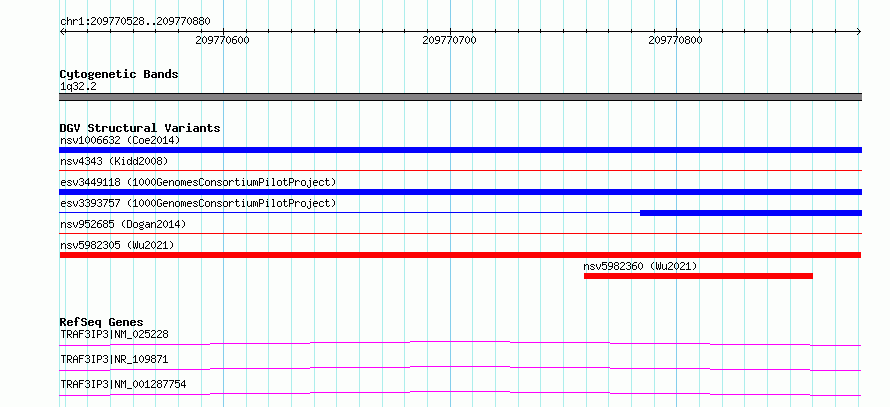Viewport: 890px width, 407px height.
Task: Open TRAF3IP3|NM_001287754 gene label
Action: click(x=123, y=385)
